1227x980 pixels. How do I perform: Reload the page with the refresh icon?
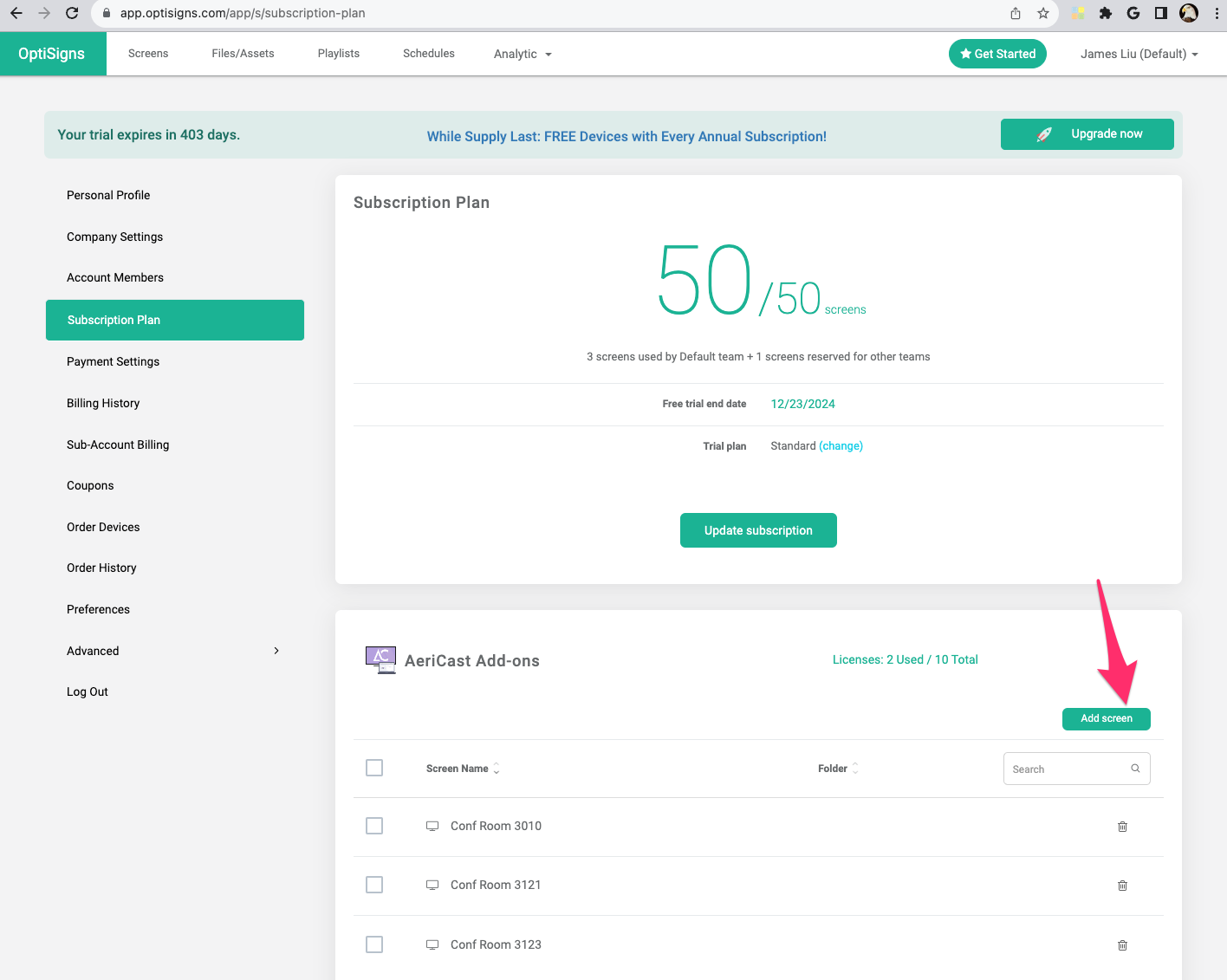(x=72, y=13)
